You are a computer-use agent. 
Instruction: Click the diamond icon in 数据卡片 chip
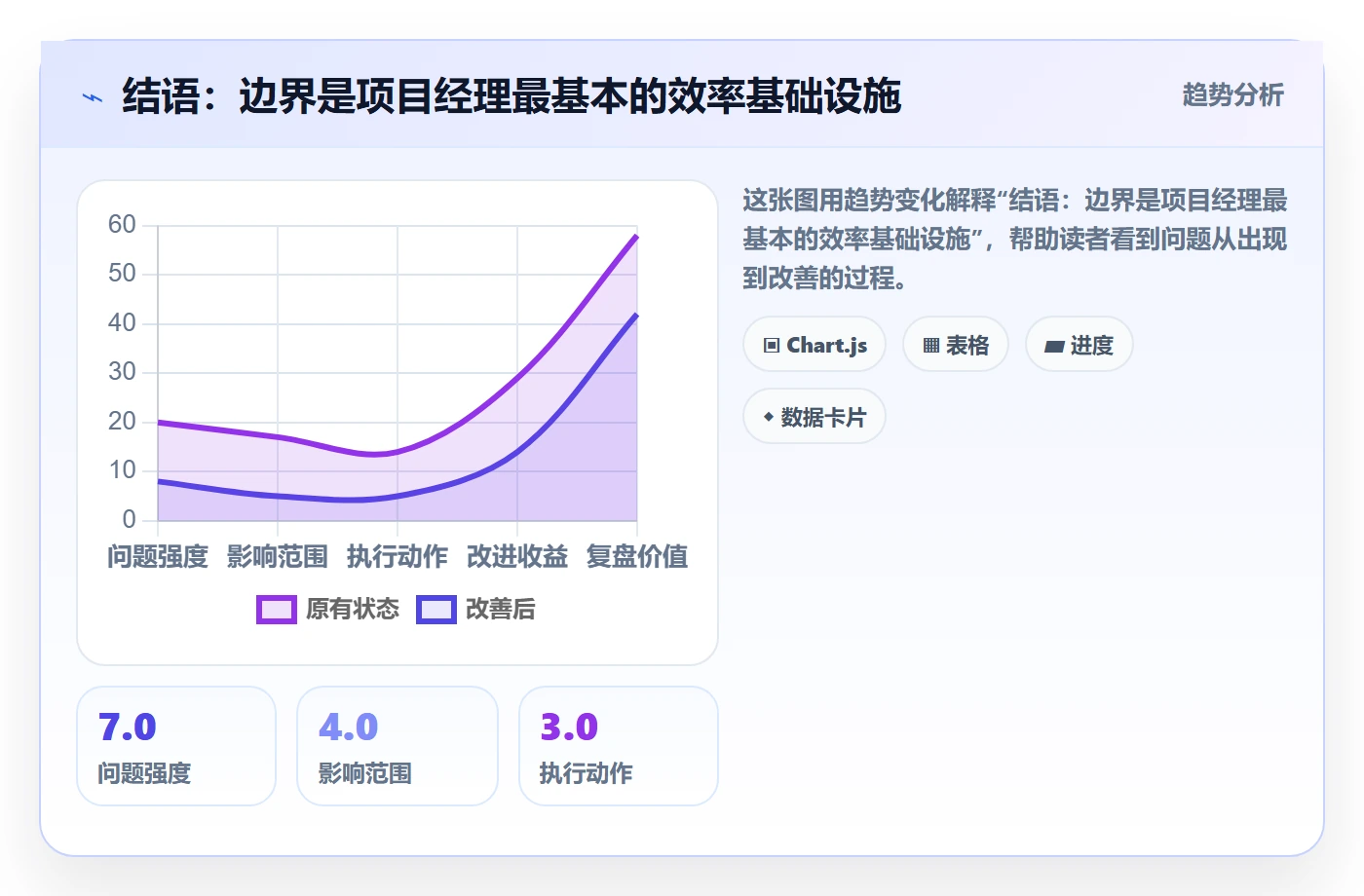pyautogui.click(x=769, y=417)
